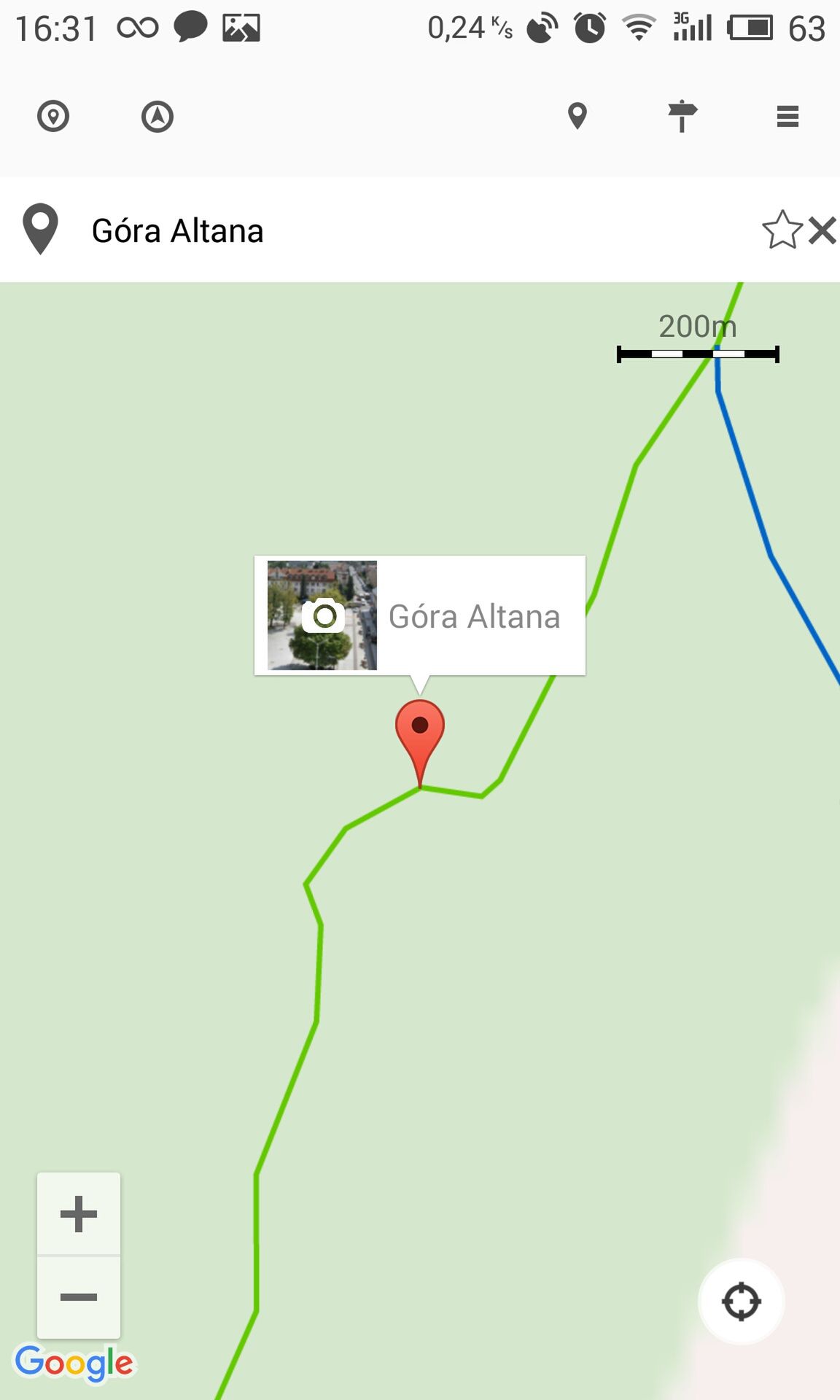Open the Góra Altana photo thumbnail
This screenshot has width=840, height=1400.
322,615
